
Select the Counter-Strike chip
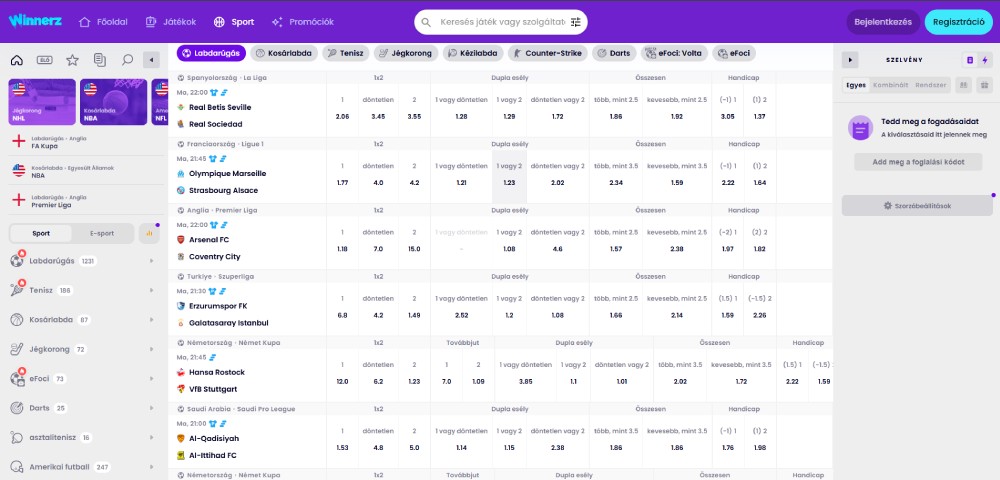point(548,54)
